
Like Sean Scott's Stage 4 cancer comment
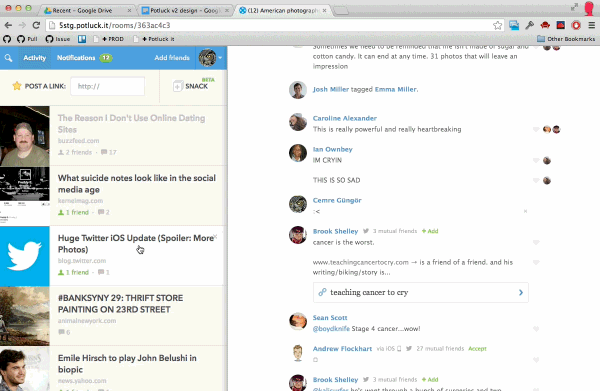pos(536,329)
